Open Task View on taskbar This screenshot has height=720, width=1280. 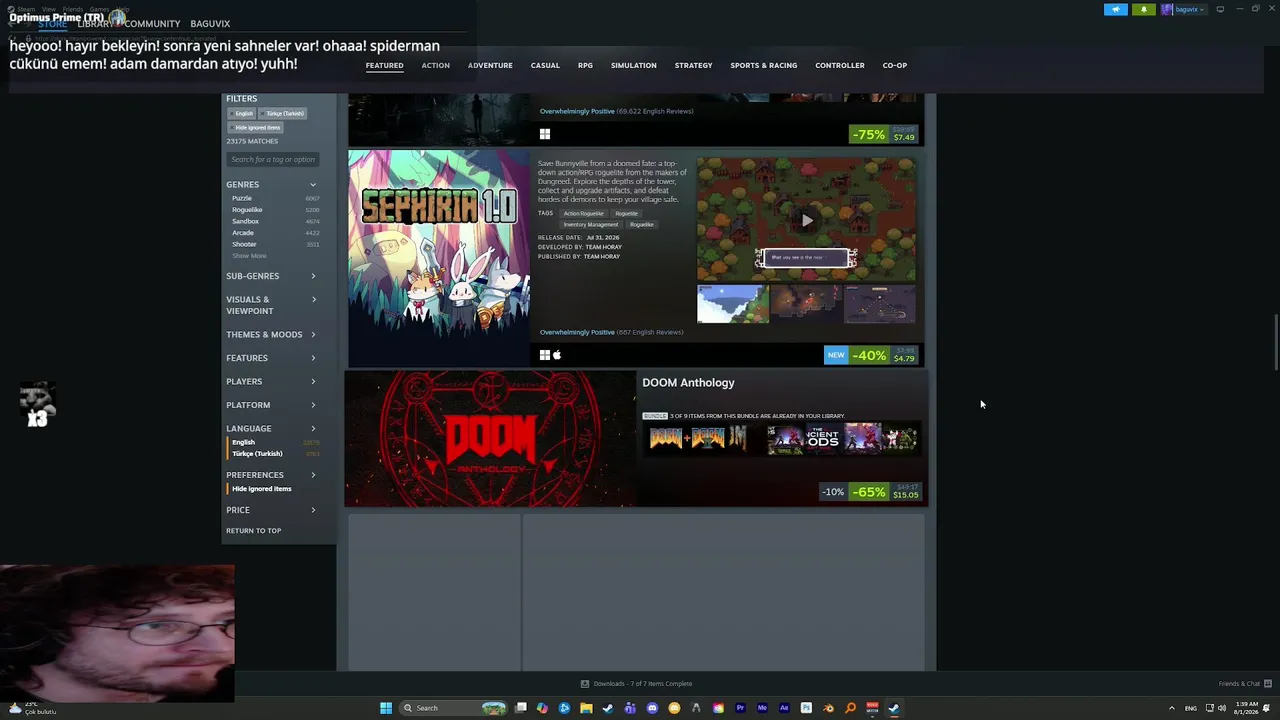point(520,708)
